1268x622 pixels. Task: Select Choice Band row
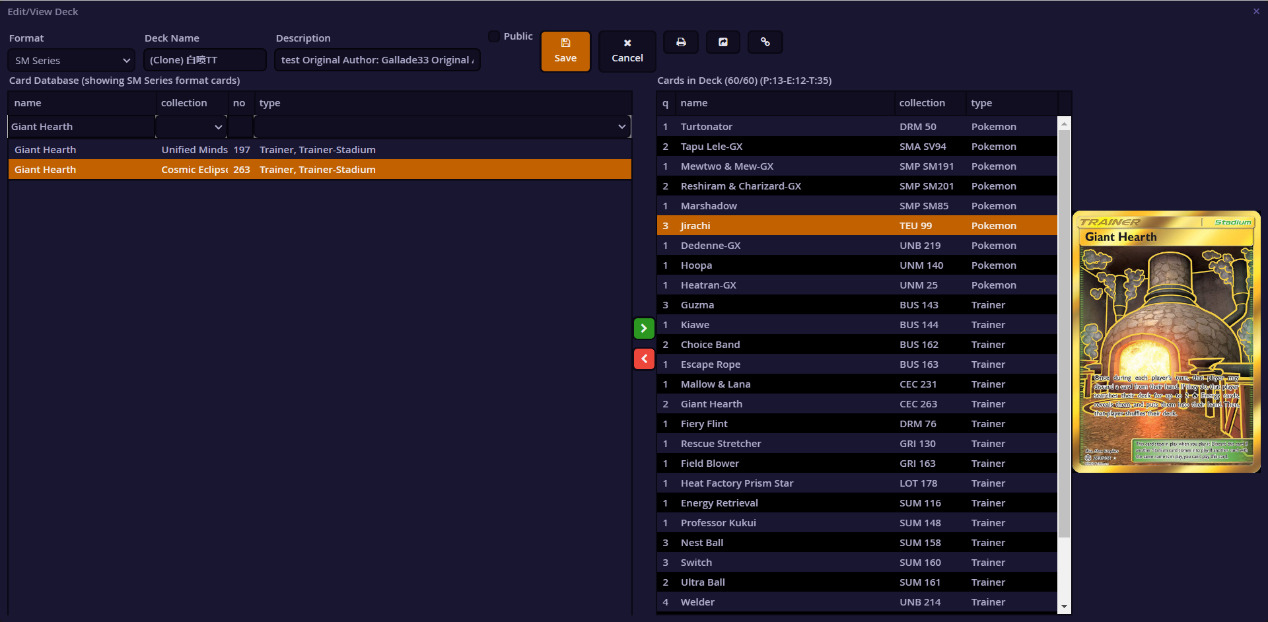[857, 344]
